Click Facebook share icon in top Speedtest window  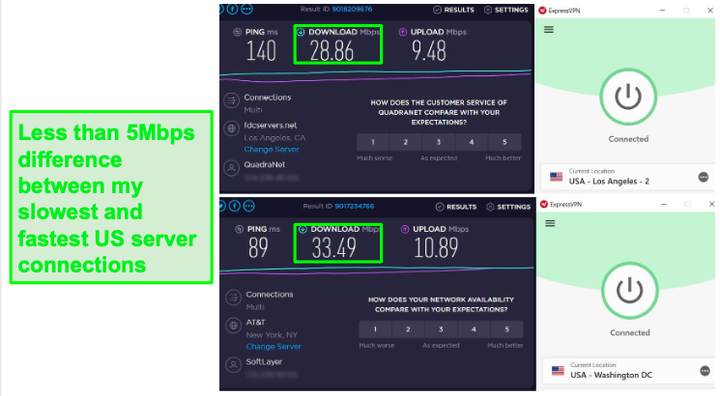tap(233, 9)
